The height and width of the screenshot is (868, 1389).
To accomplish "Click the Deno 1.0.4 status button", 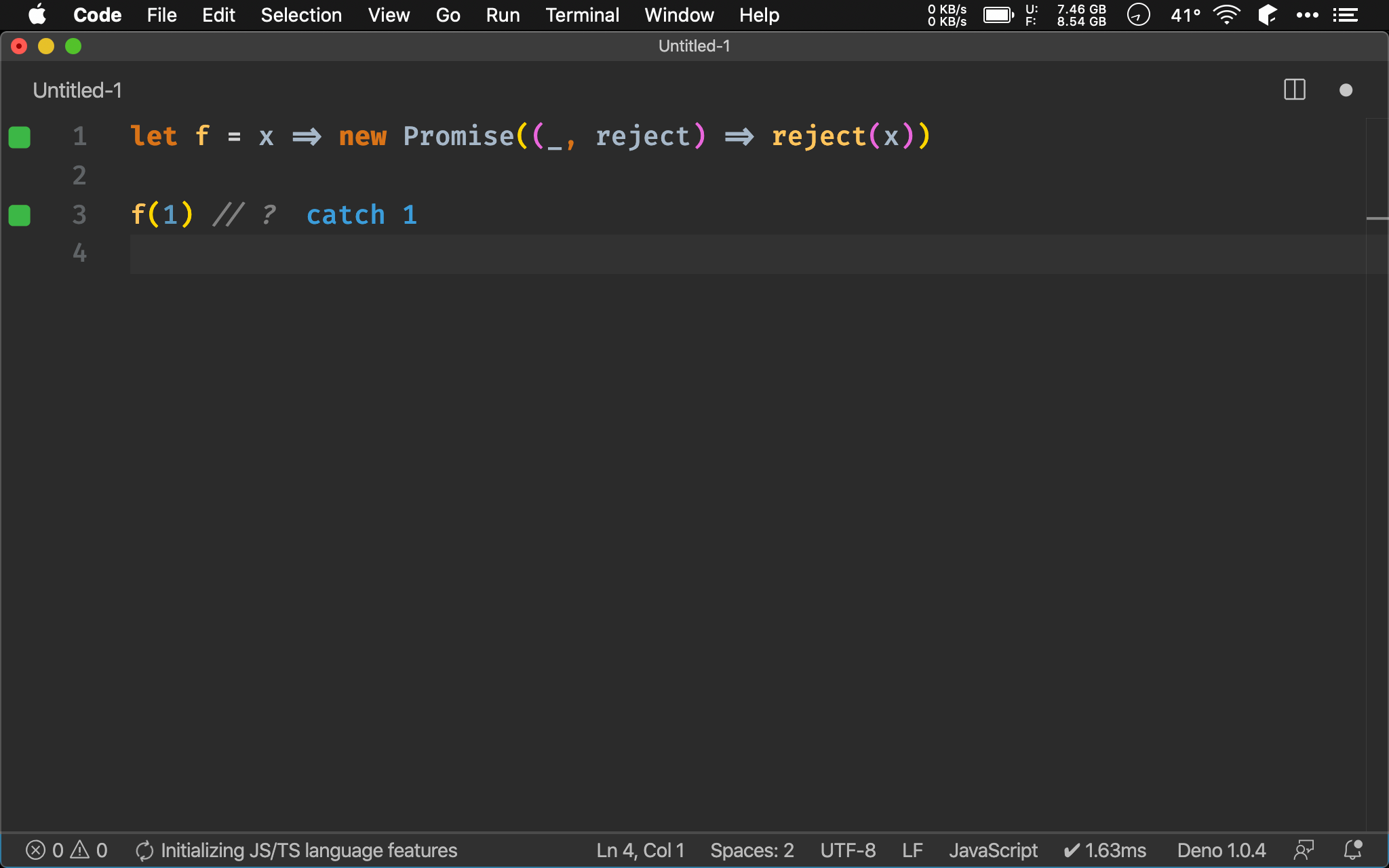I will click(1221, 850).
